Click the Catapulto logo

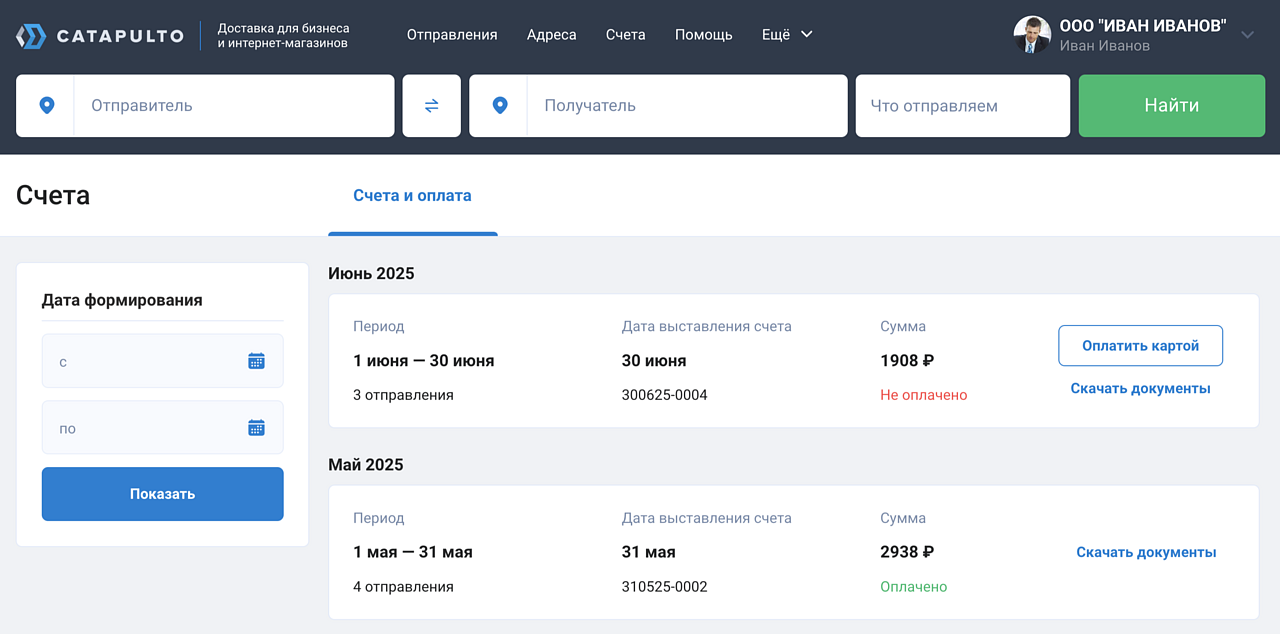click(x=100, y=36)
